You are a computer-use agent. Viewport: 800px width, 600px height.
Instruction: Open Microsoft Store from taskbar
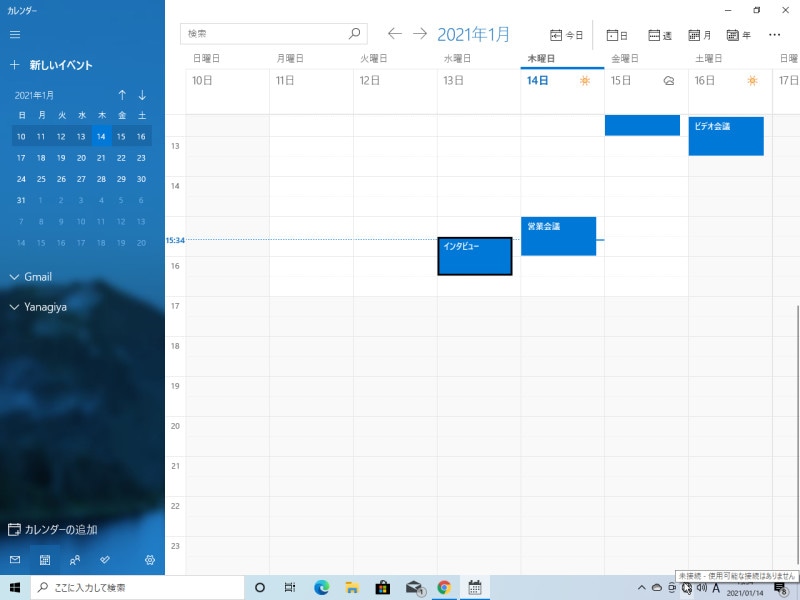click(x=383, y=588)
